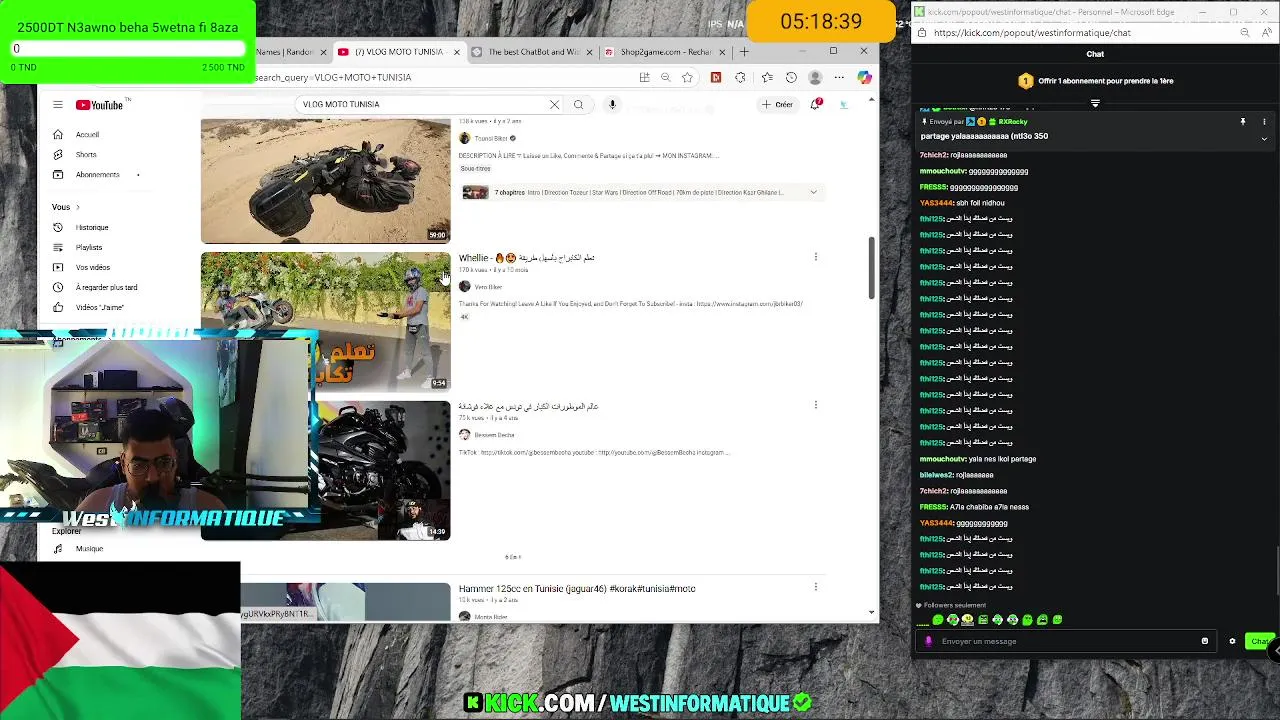Expand the Vous sidebar section
The image size is (1280, 720).
point(66,207)
